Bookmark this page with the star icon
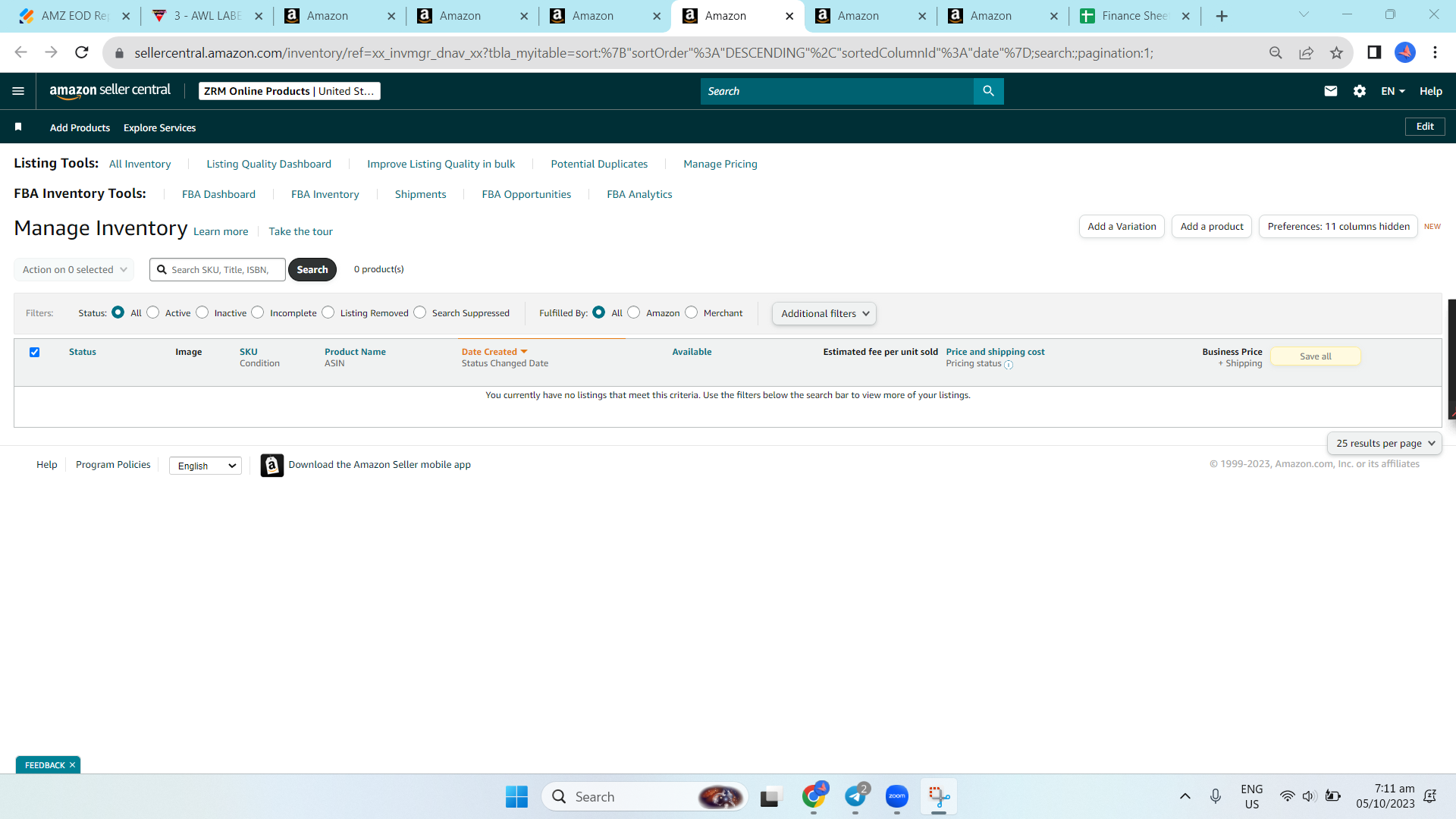 [x=1336, y=52]
